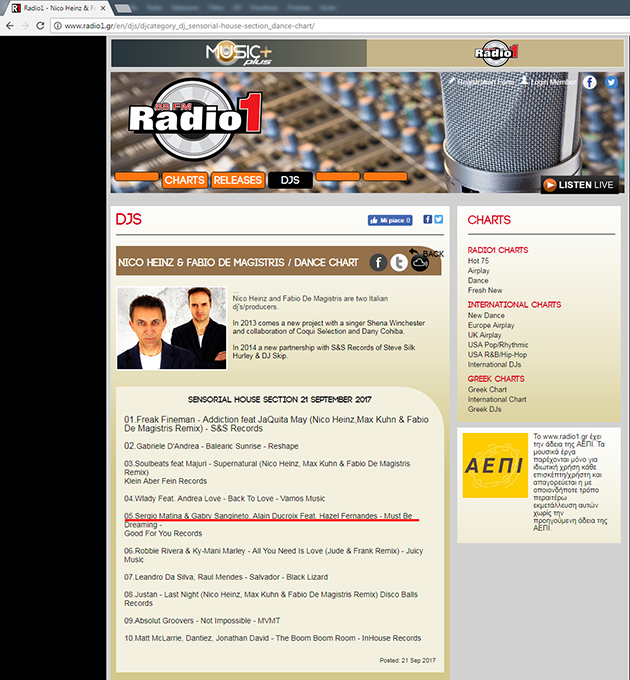Click the LISTEN LIVE play button
This screenshot has height=680, width=630.
[x=580, y=185]
